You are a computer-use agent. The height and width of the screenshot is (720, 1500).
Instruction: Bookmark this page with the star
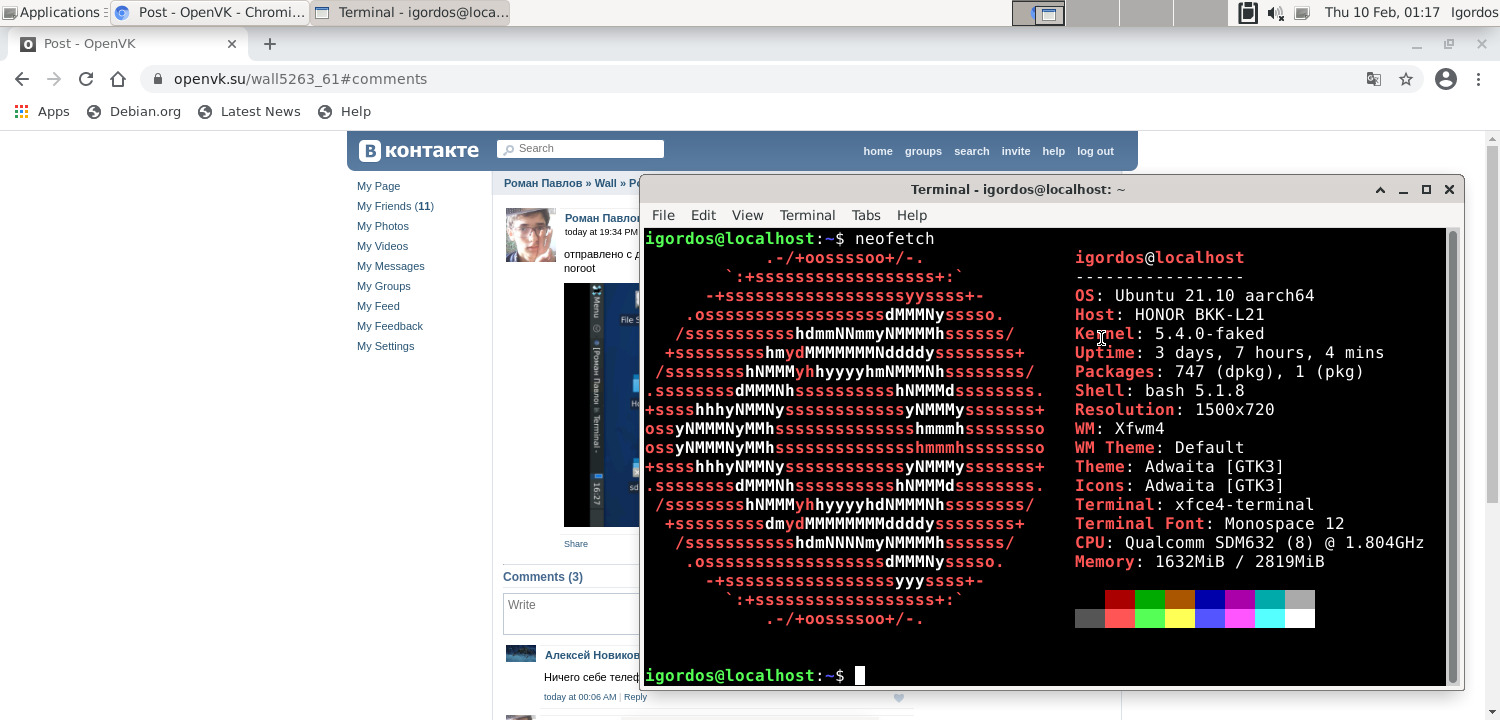pos(1406,79)
